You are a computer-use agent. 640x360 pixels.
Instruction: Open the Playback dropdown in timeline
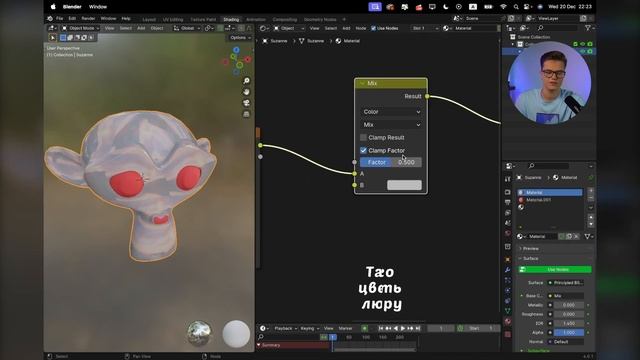point(285,328)
